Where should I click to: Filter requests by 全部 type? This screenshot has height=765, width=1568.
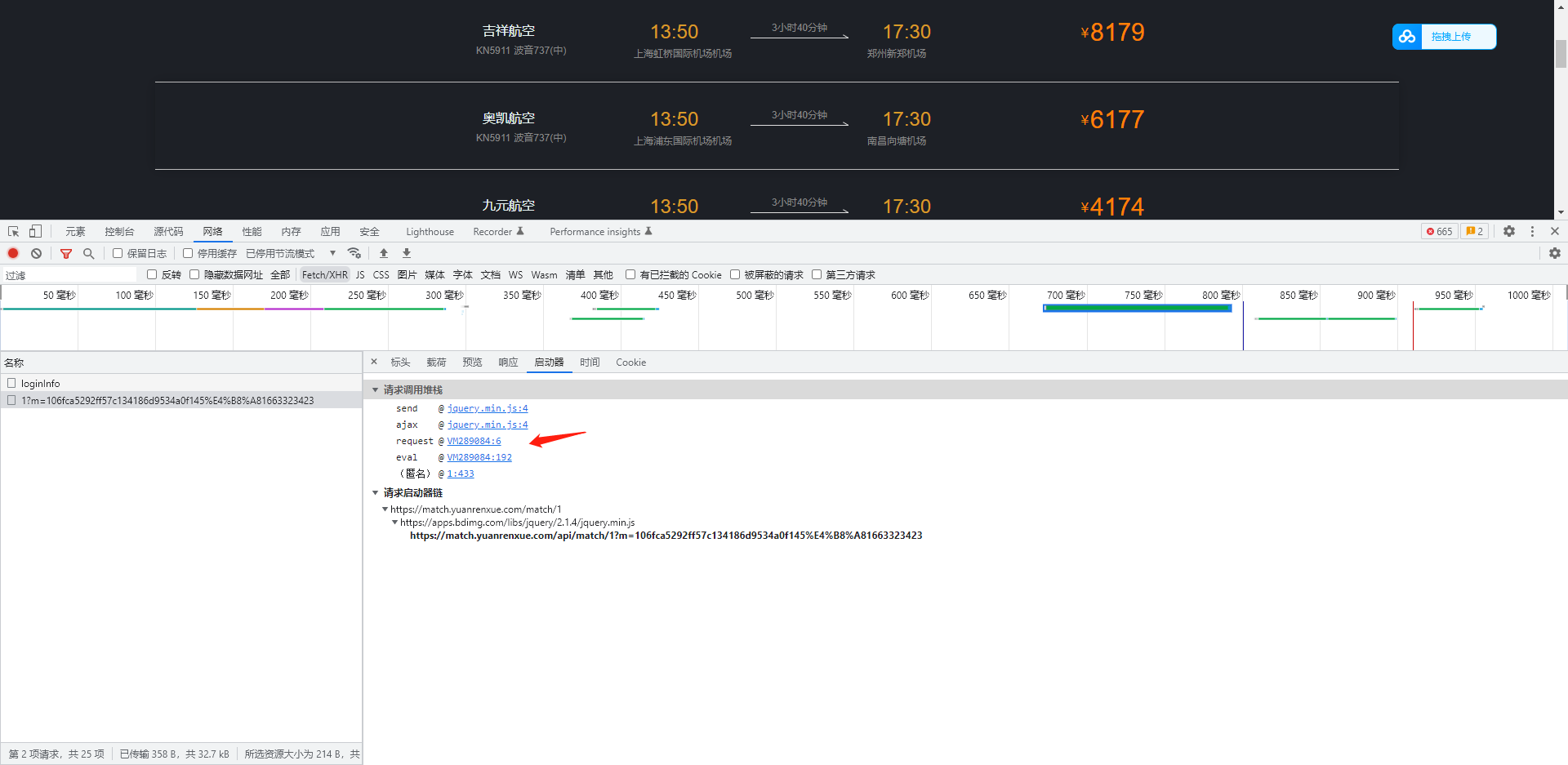point(280,275)
